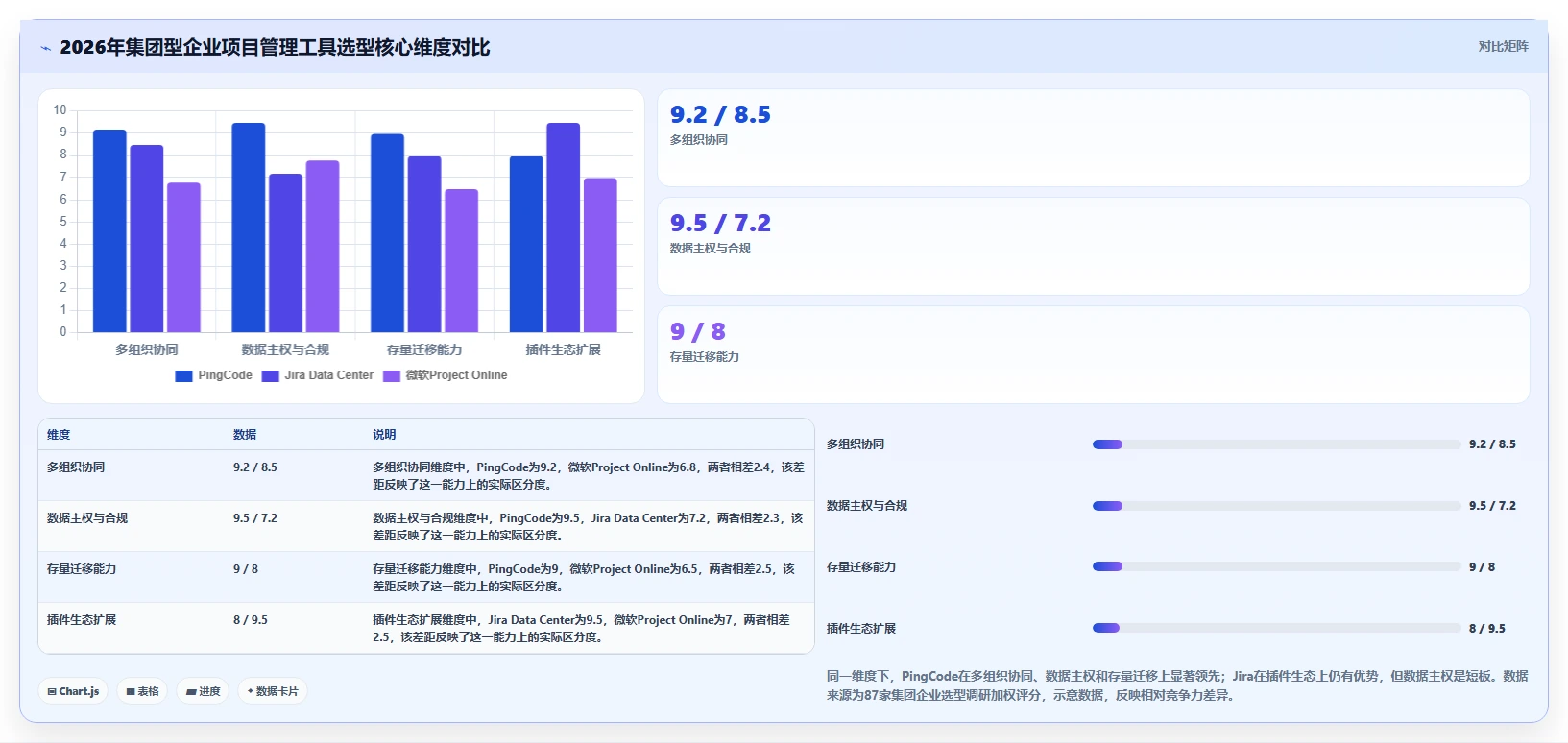Click the 数据 table column header
Viewport: 1568px width, 743px height.
click(x=245, y=435)
